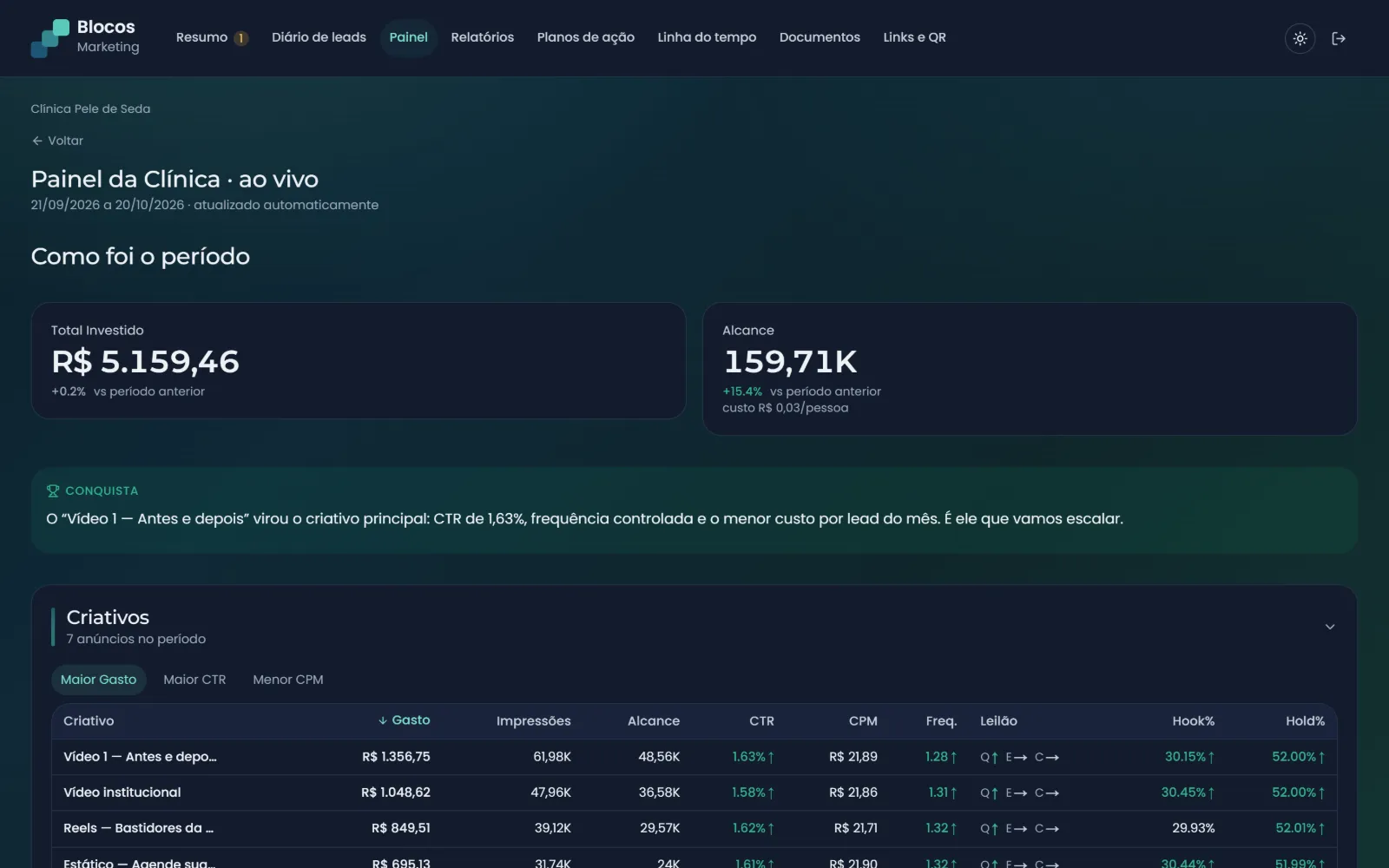Image resolution: width=1389 pixels, height=868 pixels.
Task: Click the notification badge next to Resumo
Action: (x=241, y=38)
